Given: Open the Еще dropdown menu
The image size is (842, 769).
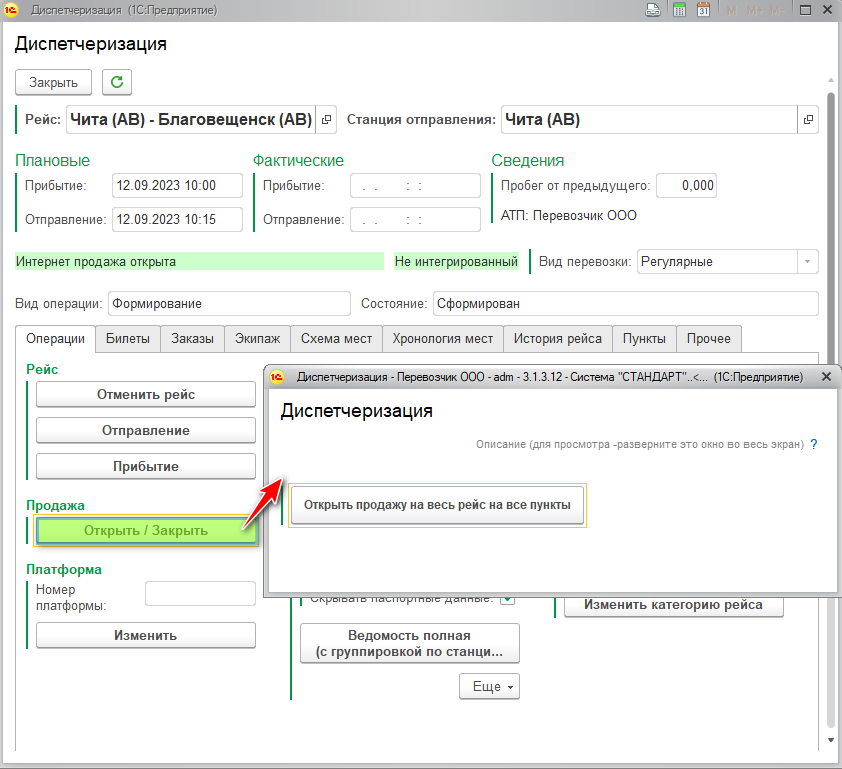Looking at the screenshot, I should 489,687.
